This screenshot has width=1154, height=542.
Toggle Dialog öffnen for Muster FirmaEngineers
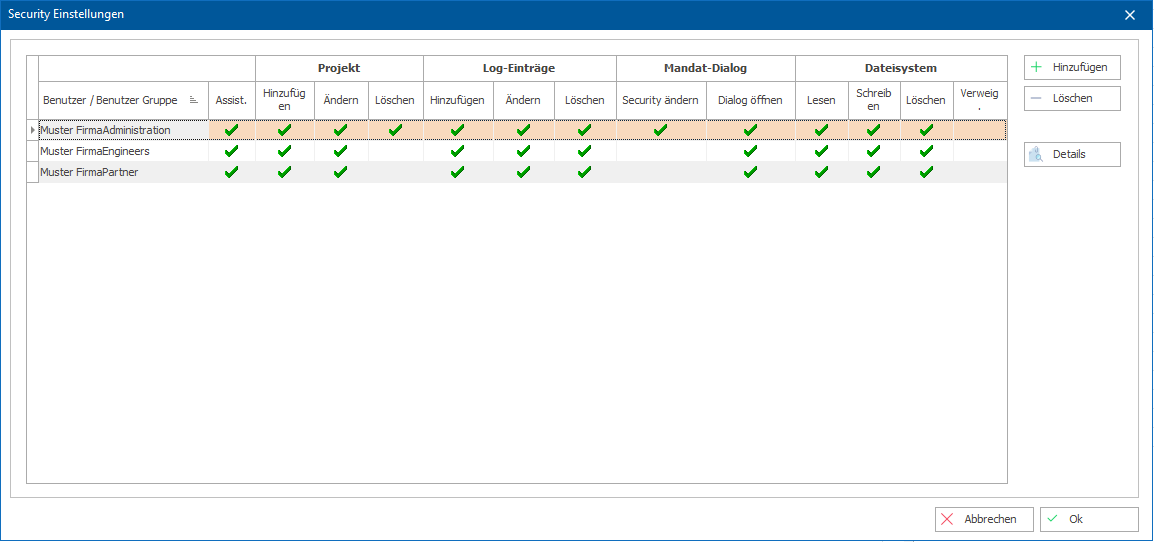point(751,151)
